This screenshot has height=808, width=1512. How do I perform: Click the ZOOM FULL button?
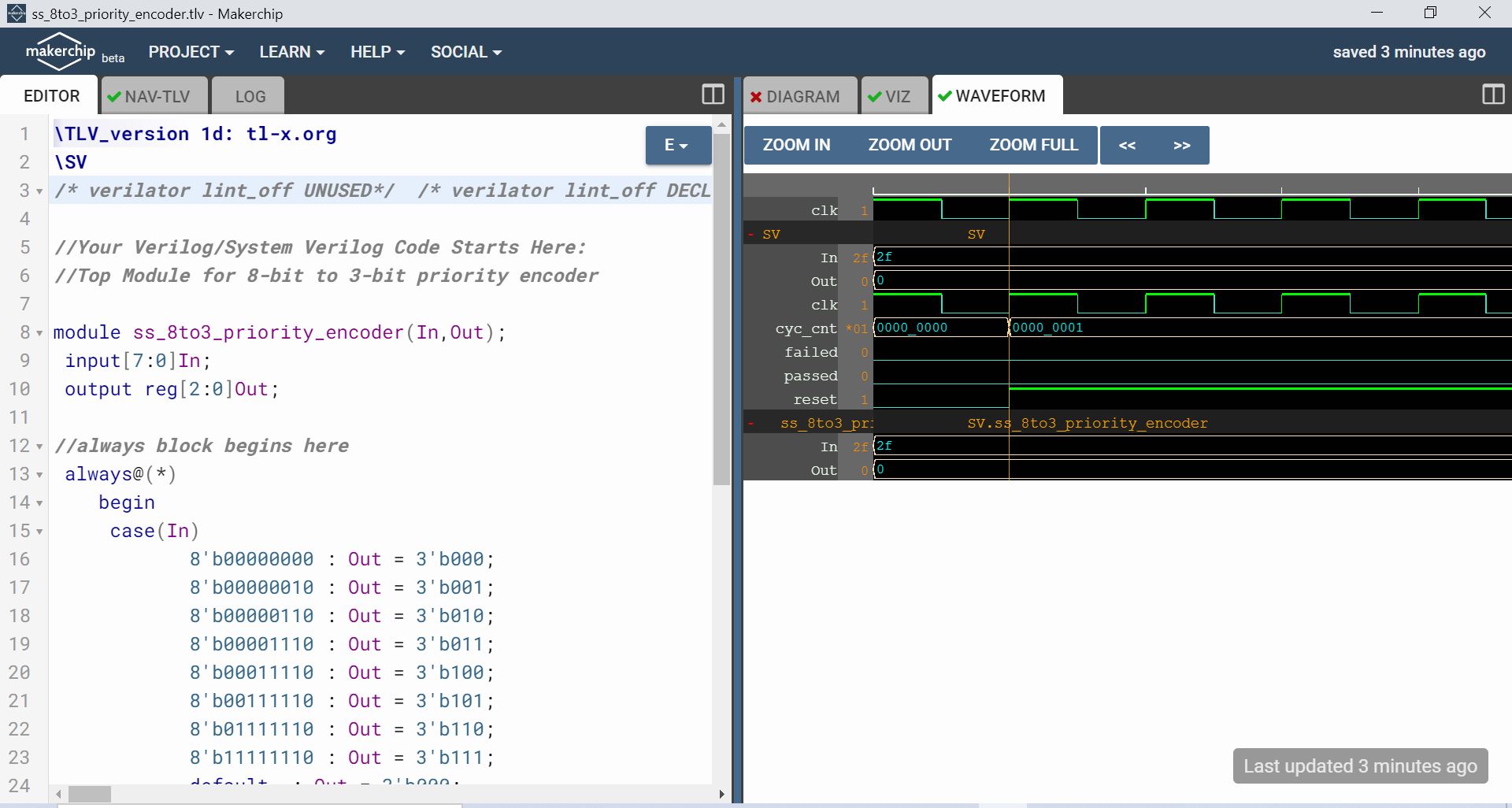1033,145
